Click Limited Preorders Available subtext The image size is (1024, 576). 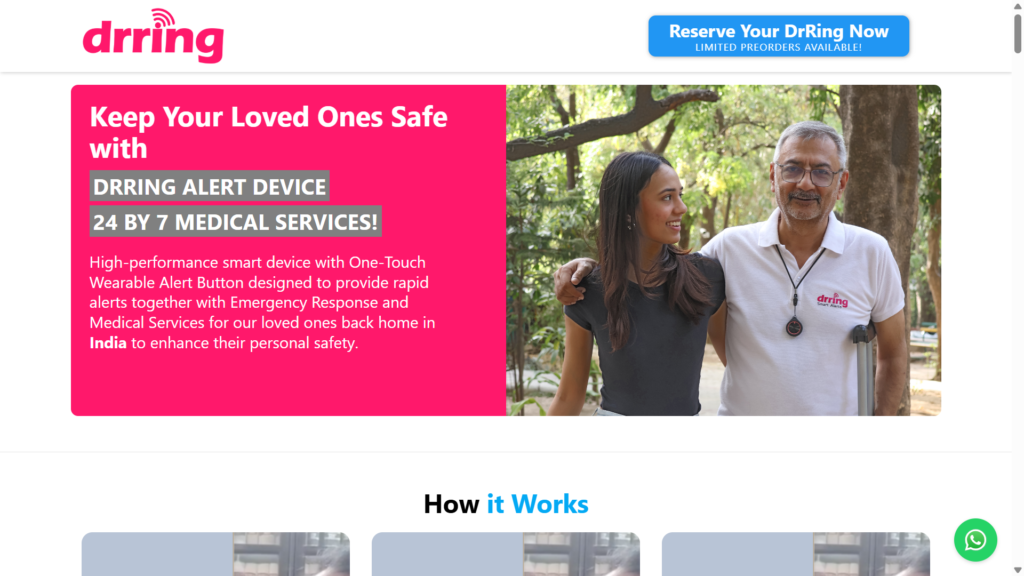click(x=778, y=47)
